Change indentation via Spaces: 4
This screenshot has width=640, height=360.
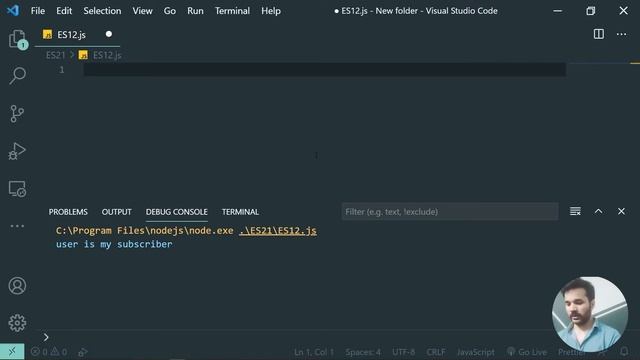pyautogui.click(x=363, y=351)
